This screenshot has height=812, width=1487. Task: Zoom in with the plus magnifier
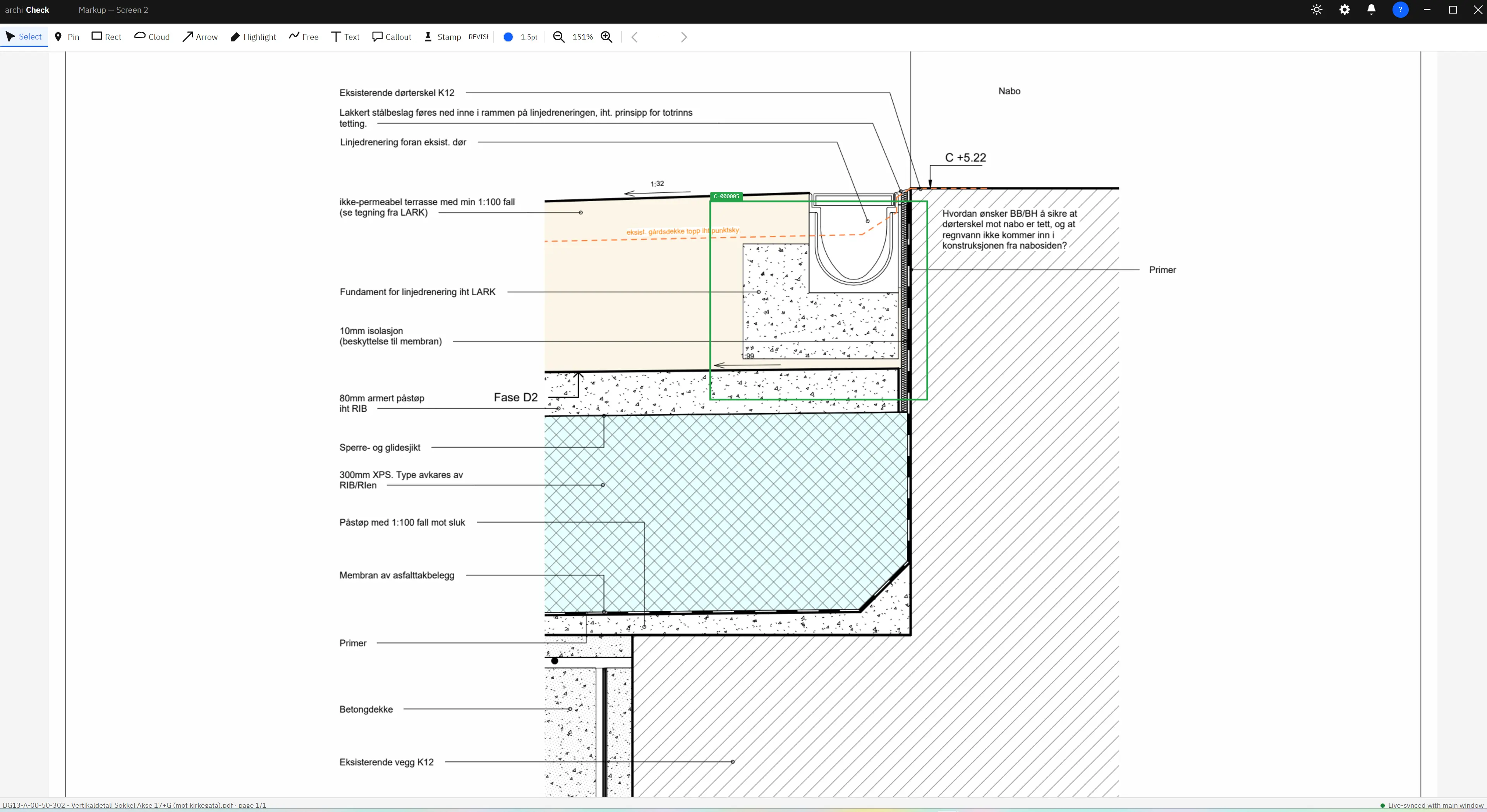click(607, 37)
